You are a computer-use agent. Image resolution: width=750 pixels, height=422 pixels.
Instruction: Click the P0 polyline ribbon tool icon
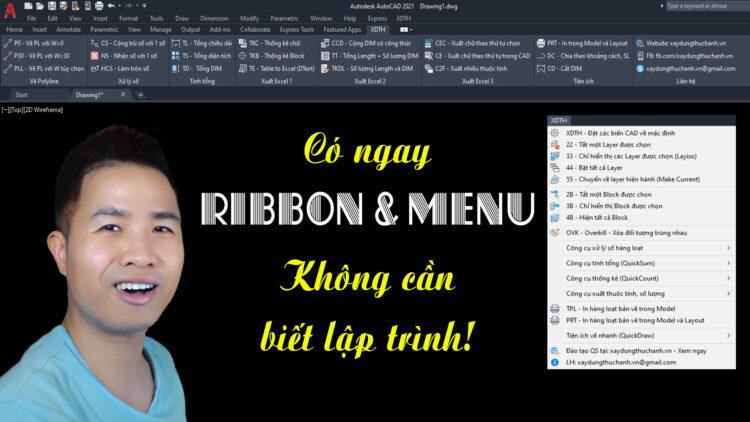click(x=8, y=44)
